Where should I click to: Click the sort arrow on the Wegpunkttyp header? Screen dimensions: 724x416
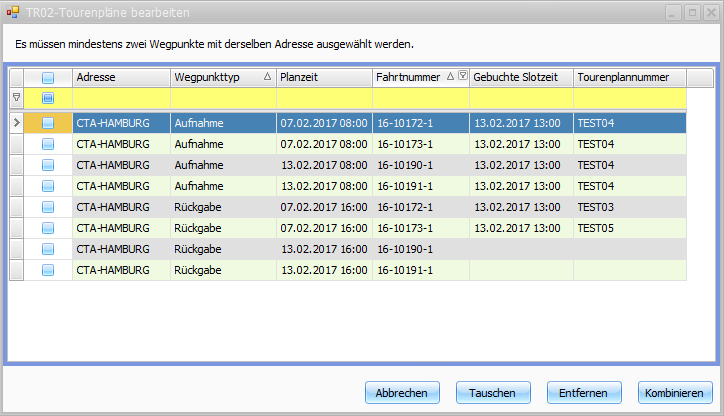point(267,77)
